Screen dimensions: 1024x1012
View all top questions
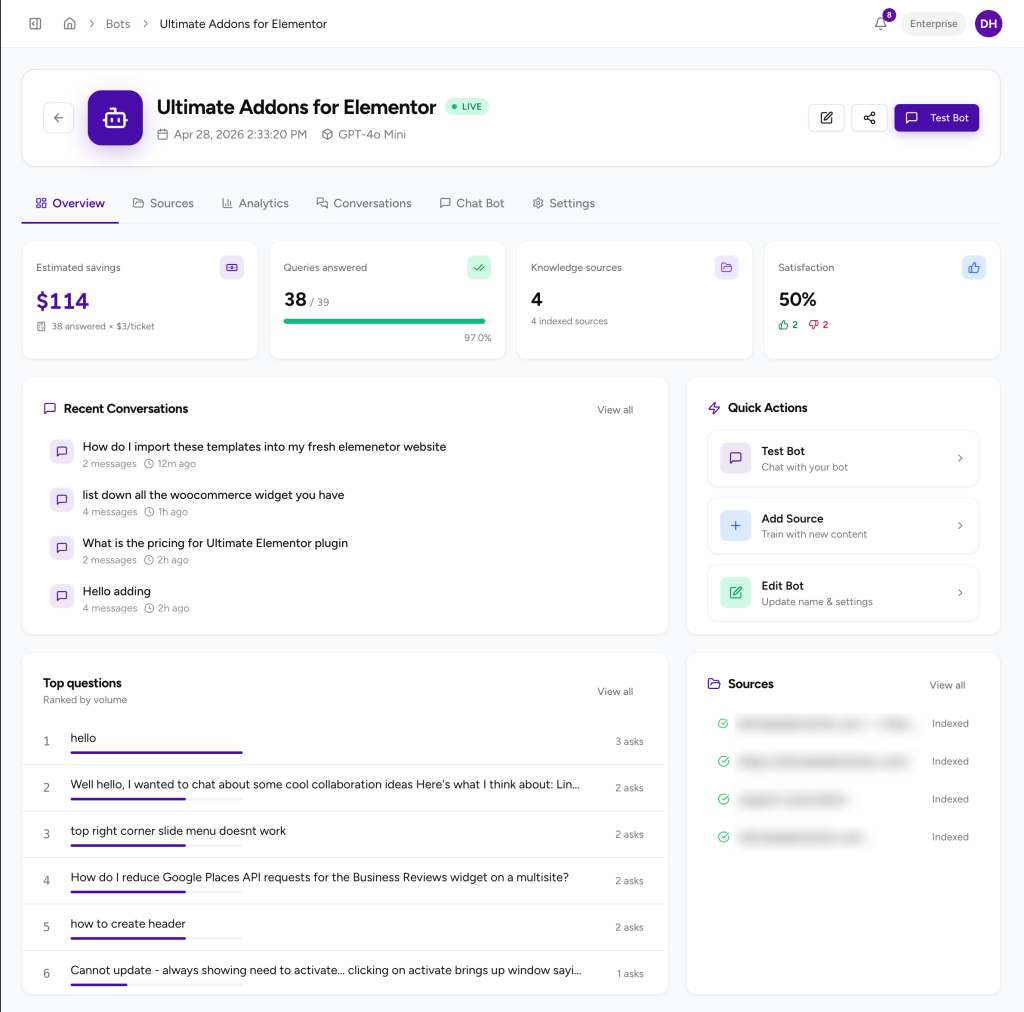click(x=615, y=691)
